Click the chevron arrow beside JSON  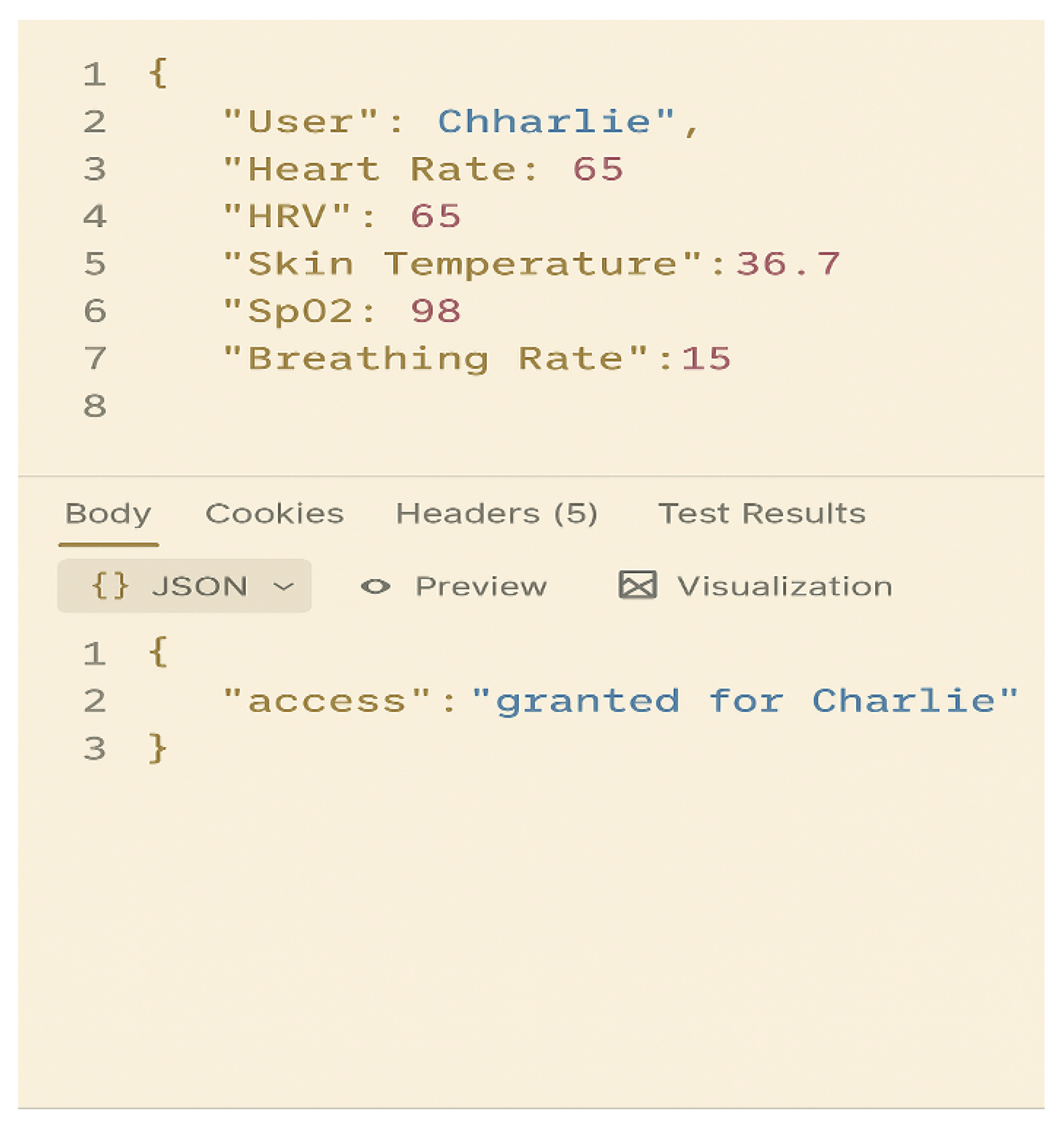tap(283, 586)
